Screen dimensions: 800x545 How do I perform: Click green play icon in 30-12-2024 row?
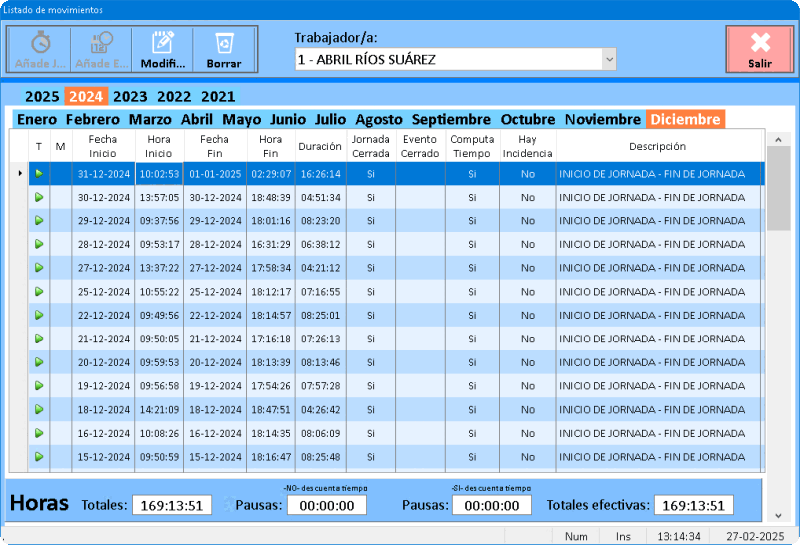pyautogui.click(x=39, y=197)
